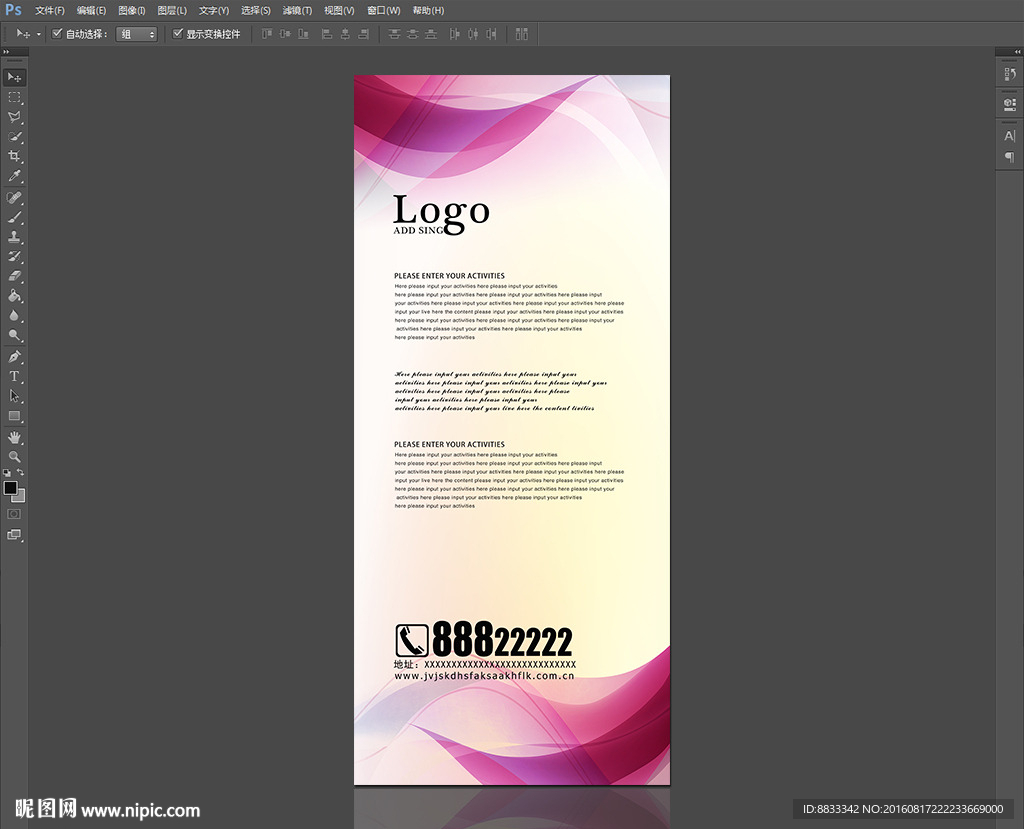Select the Dodge tool

tap(14, 335)
